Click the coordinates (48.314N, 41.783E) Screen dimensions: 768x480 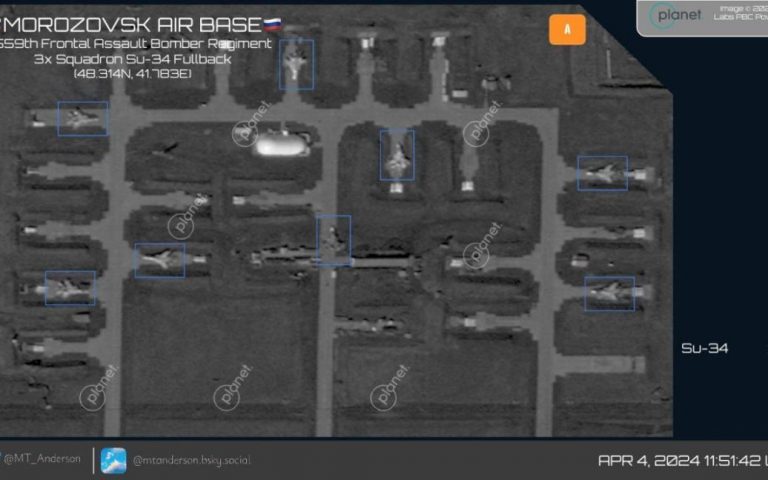[x=132, y=73]
